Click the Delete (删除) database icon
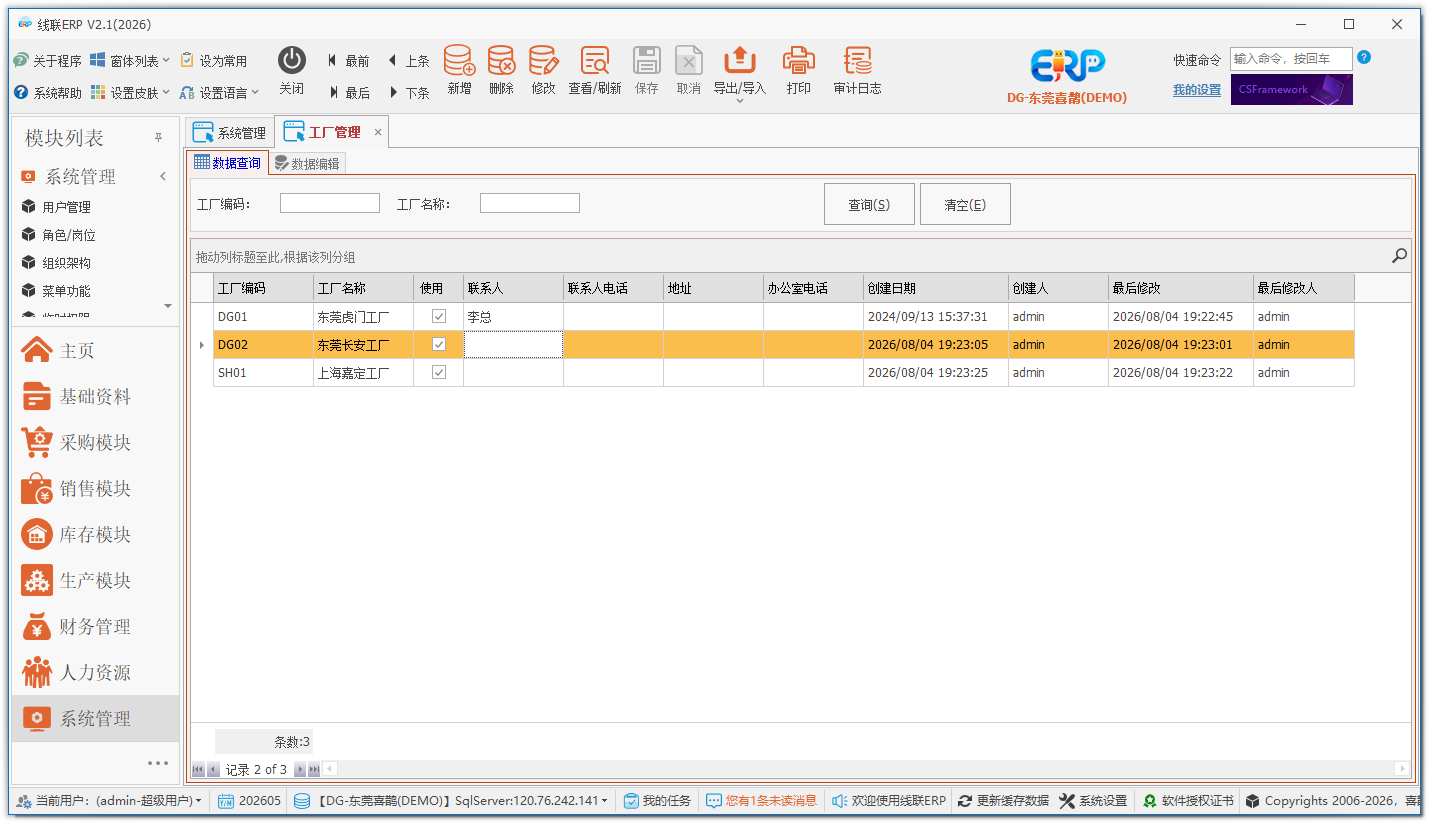This screenshot has width=1429, height=823. click(x=501, y=61)
